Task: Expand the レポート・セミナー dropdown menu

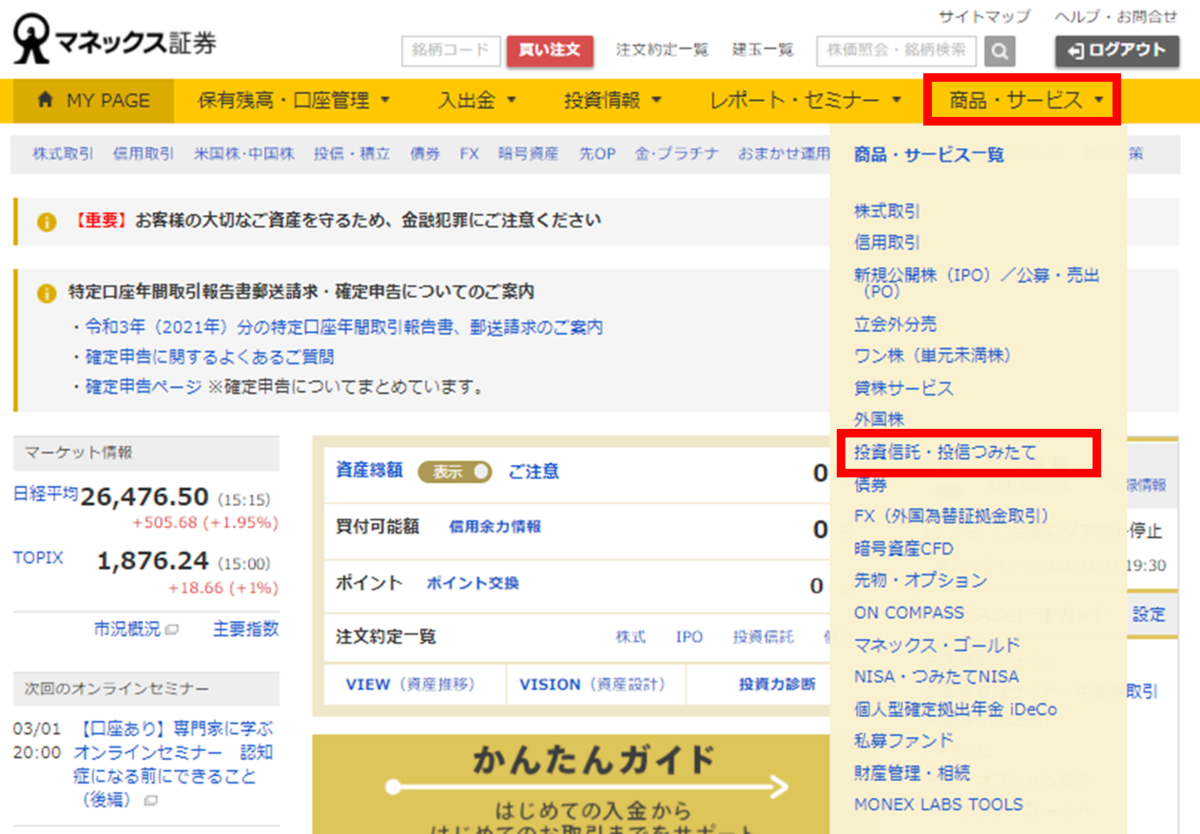Action: (x=805, y=100)
